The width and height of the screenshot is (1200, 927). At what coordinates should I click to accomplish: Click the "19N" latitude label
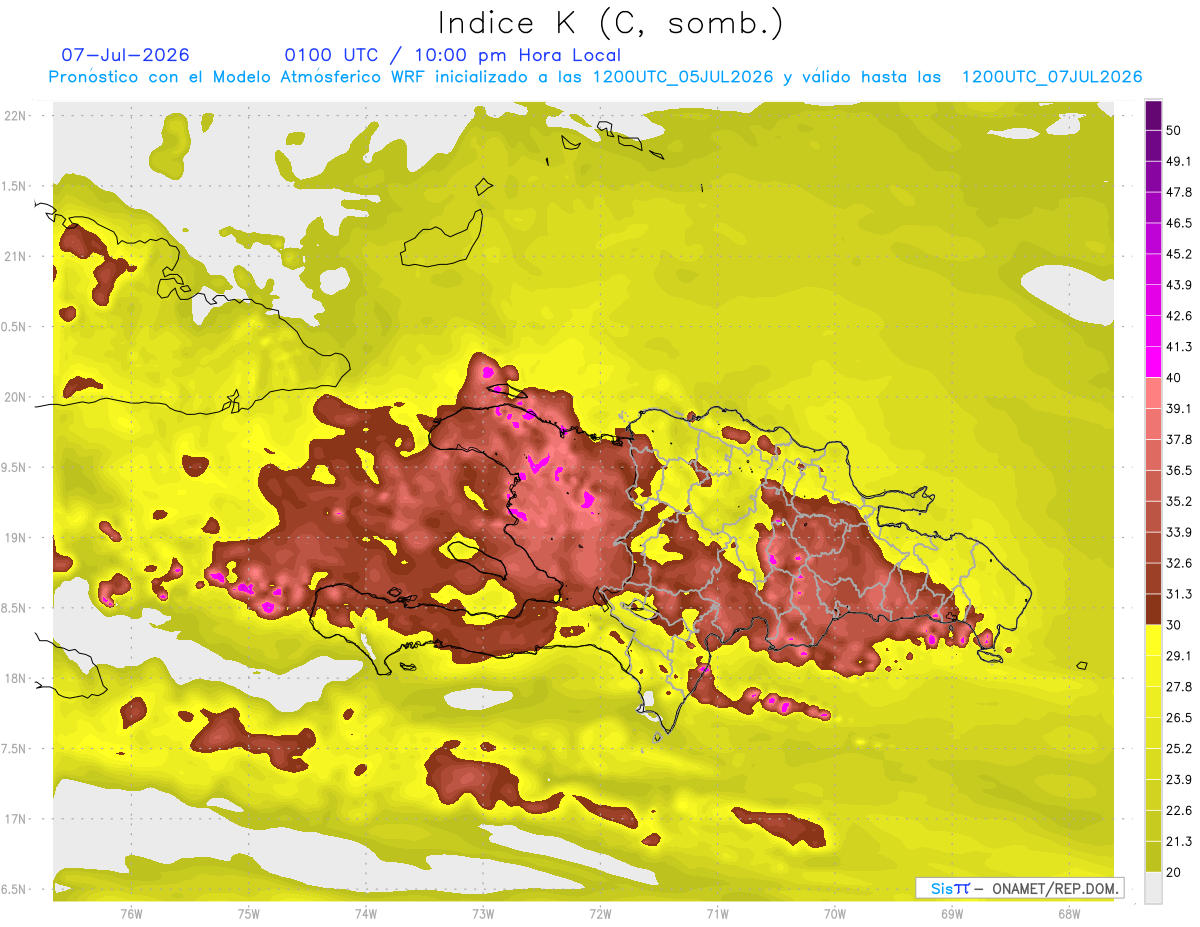point(14,538)
